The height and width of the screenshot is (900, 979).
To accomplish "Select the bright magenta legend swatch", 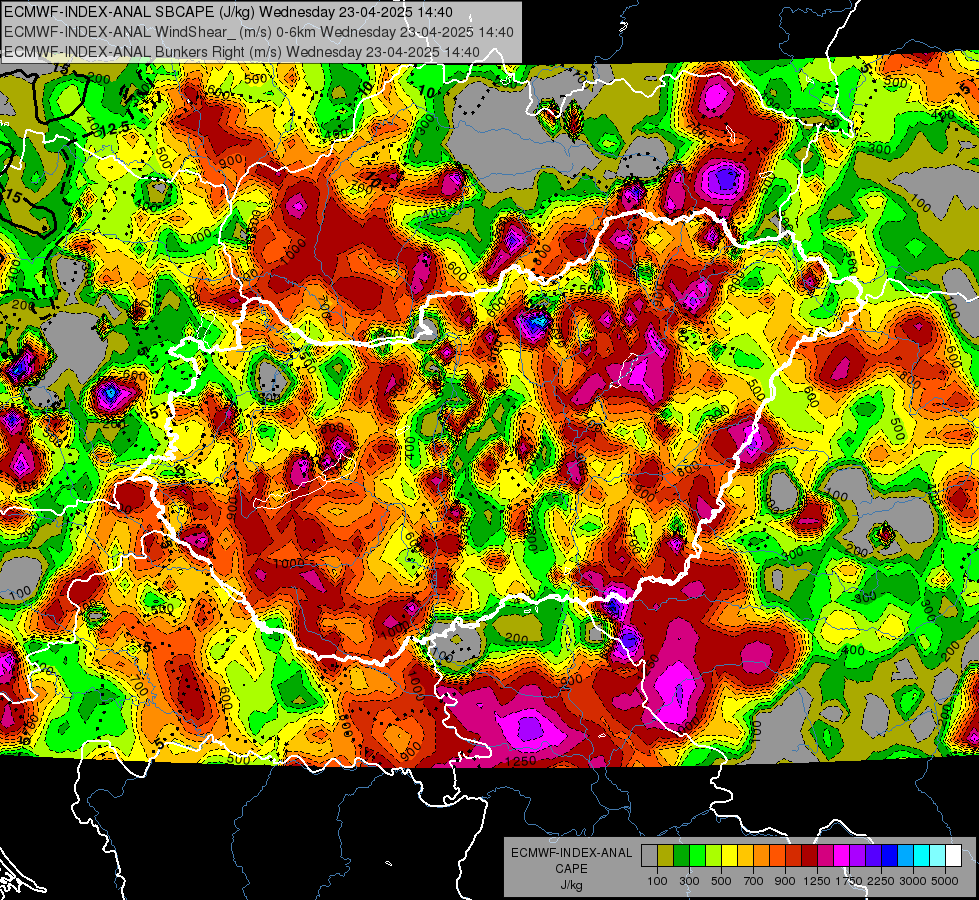I will point(842,856).
